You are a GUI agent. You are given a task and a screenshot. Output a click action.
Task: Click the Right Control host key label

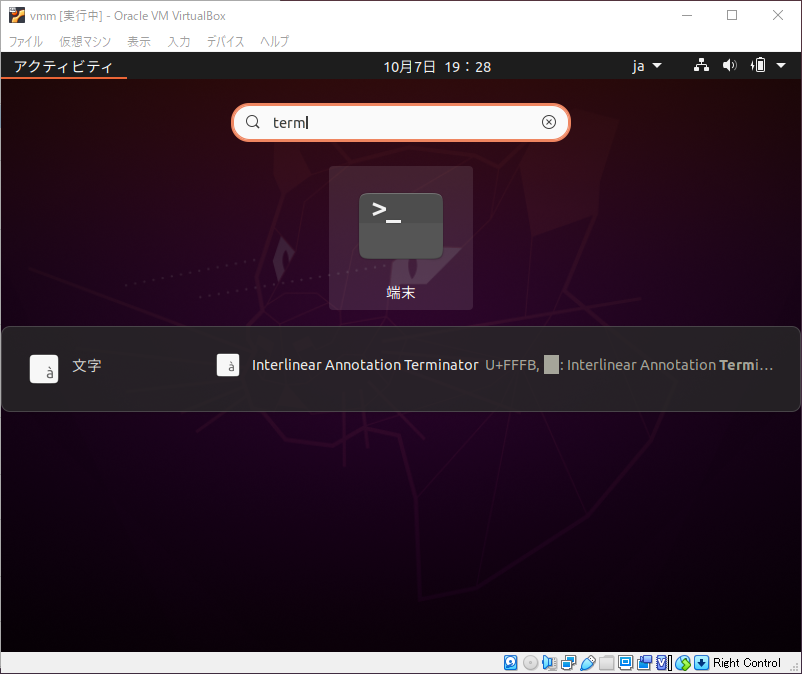click(x=747, y=663)
